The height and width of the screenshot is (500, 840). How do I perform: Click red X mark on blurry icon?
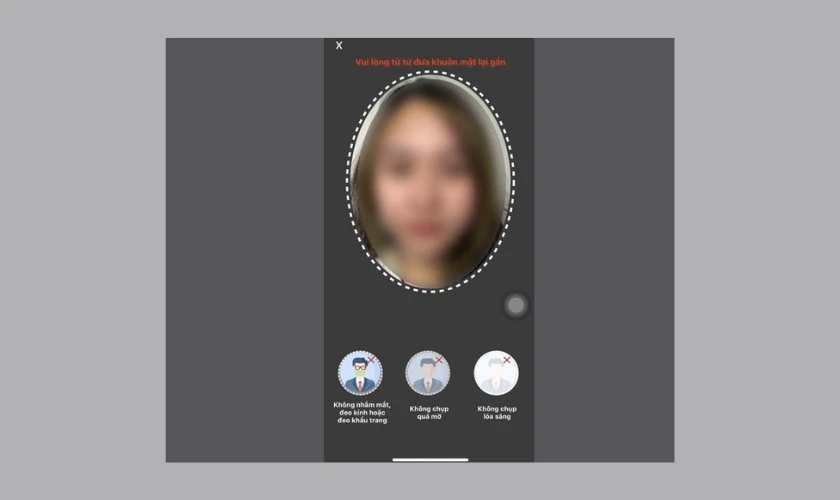pyautogui.click(x=439, y=359)
